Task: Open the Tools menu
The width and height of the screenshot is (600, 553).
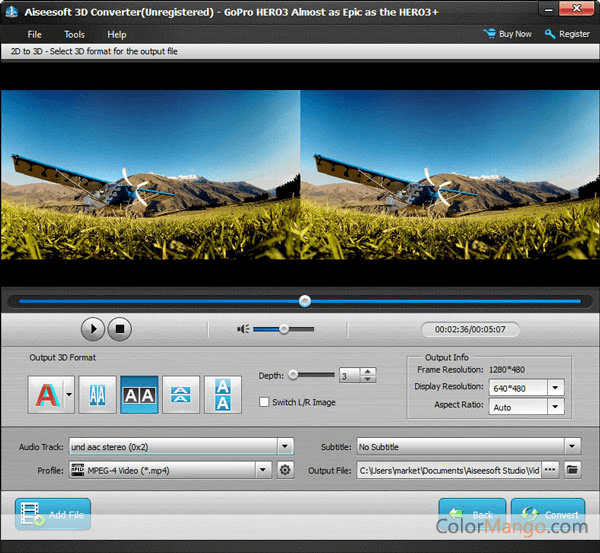Action: [x=75, y=34]
